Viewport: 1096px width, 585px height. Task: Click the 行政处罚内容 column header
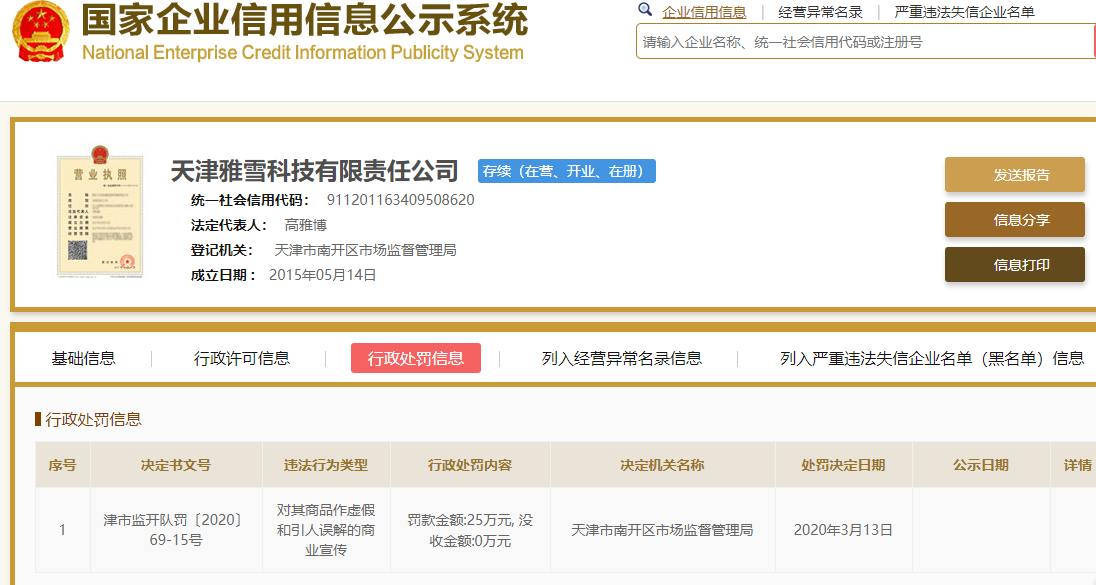[x=470, y=465]
